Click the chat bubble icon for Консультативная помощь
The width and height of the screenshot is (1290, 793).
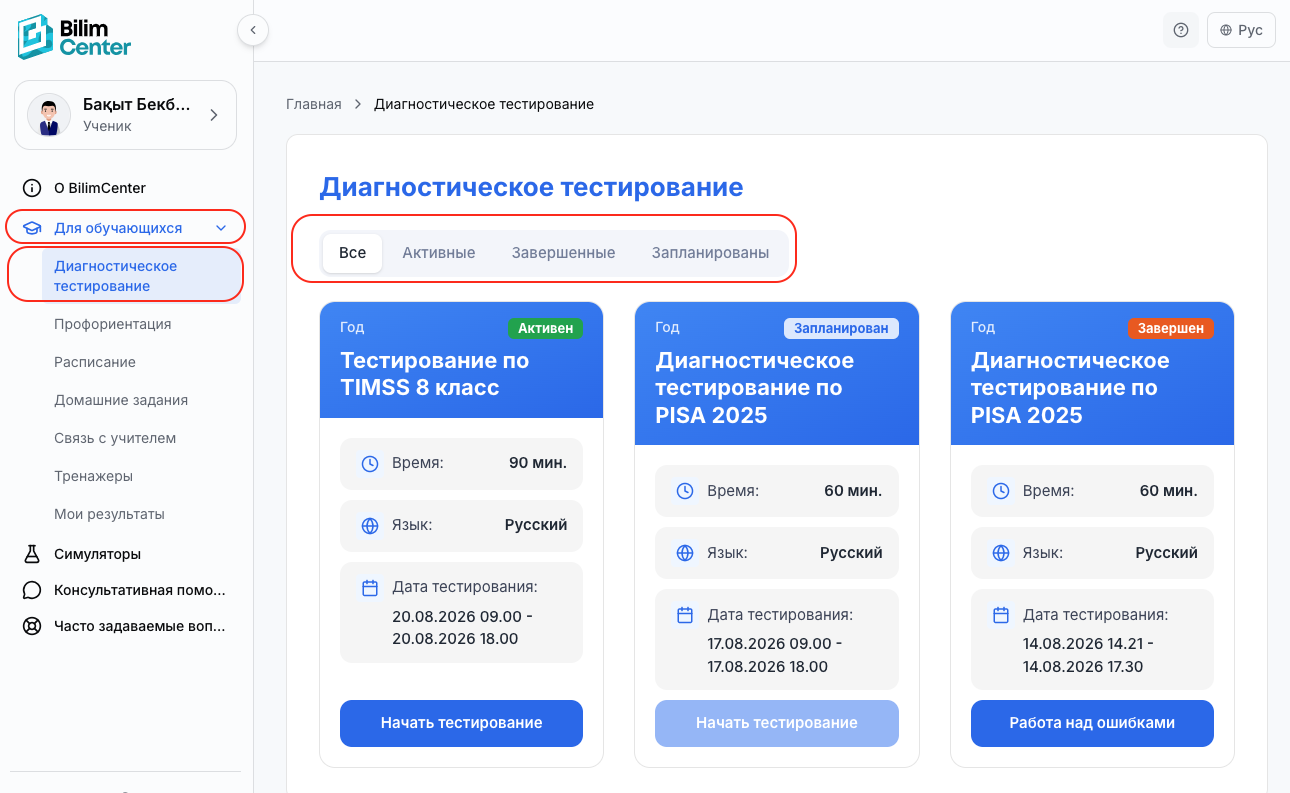click(x=32, y=590)
